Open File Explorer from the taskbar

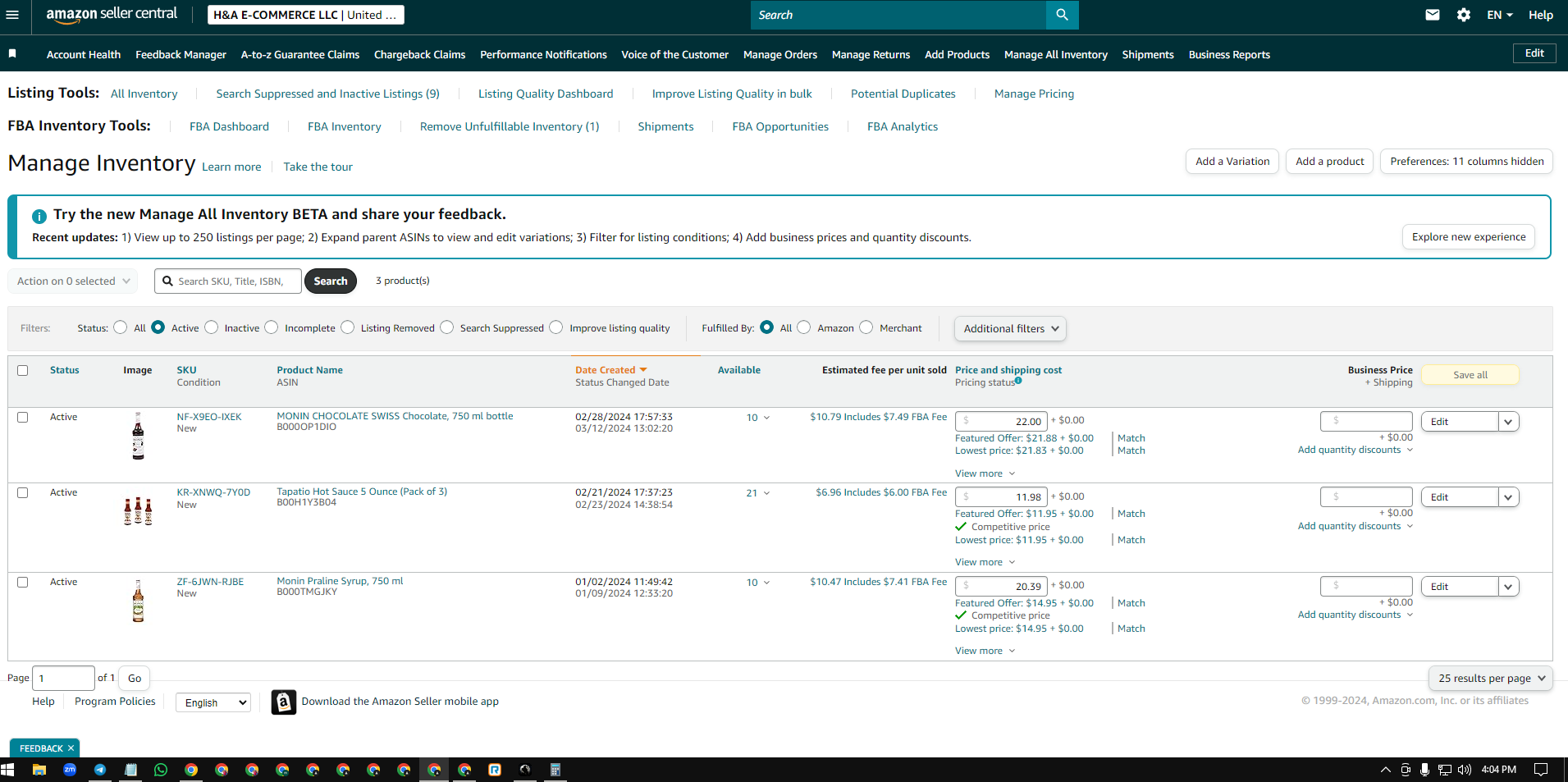click(39, 770)
